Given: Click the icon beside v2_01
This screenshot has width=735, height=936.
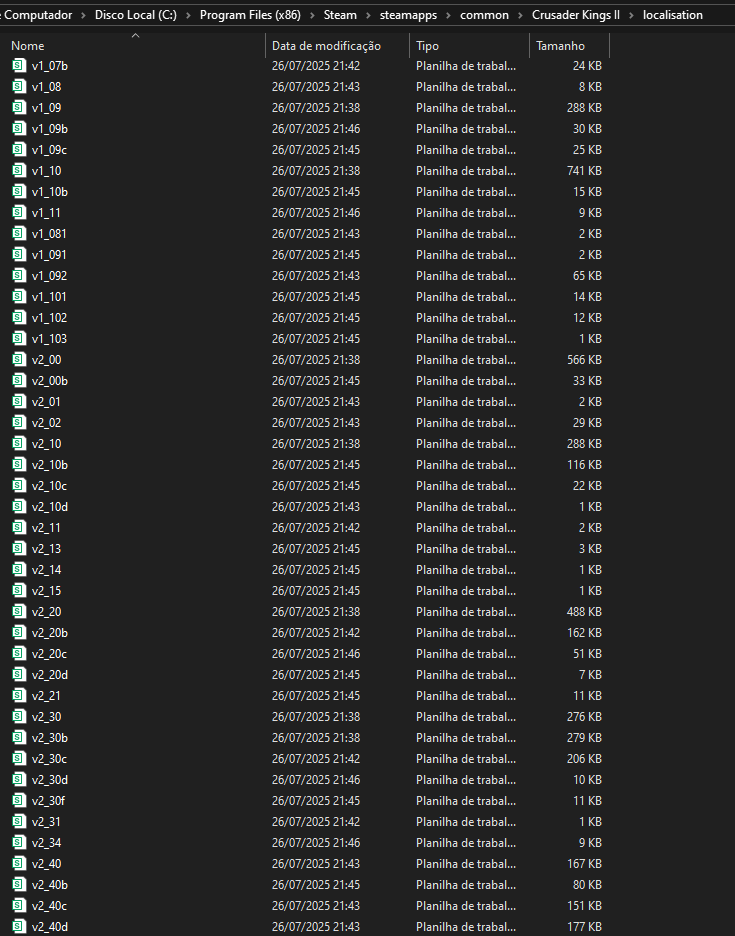Looking at the screenshot, I should (19, 401).
